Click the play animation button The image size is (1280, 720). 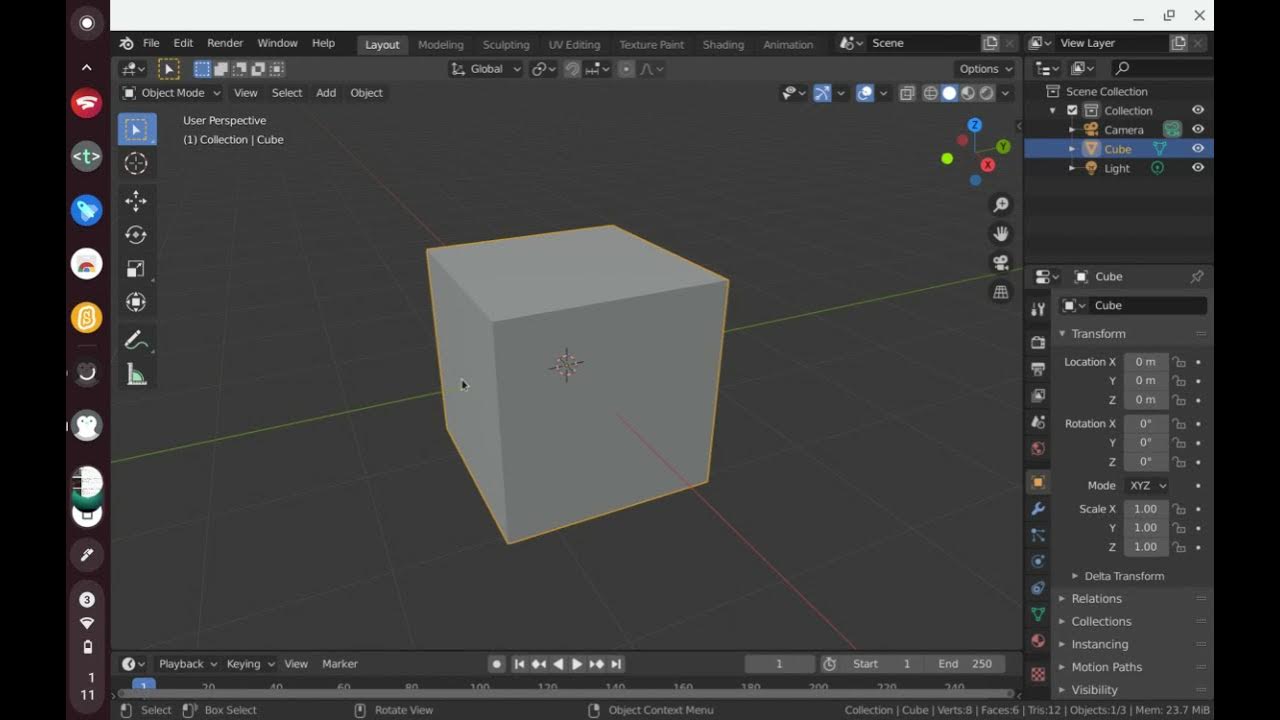tap(577, 664)
